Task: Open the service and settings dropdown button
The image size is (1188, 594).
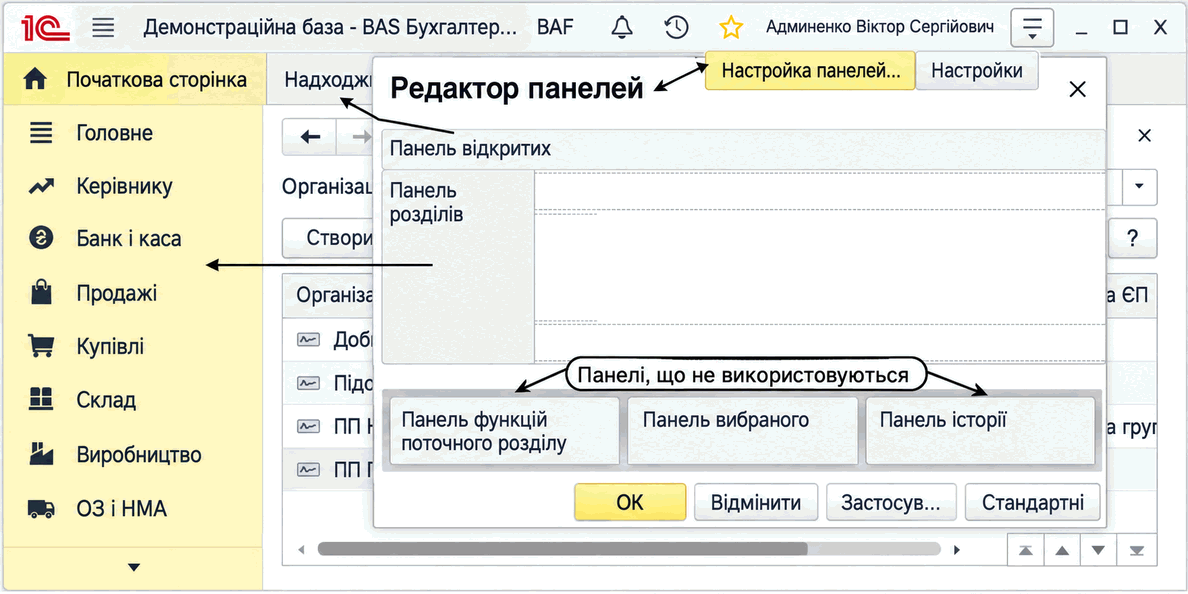Action: click(1032, 28)
